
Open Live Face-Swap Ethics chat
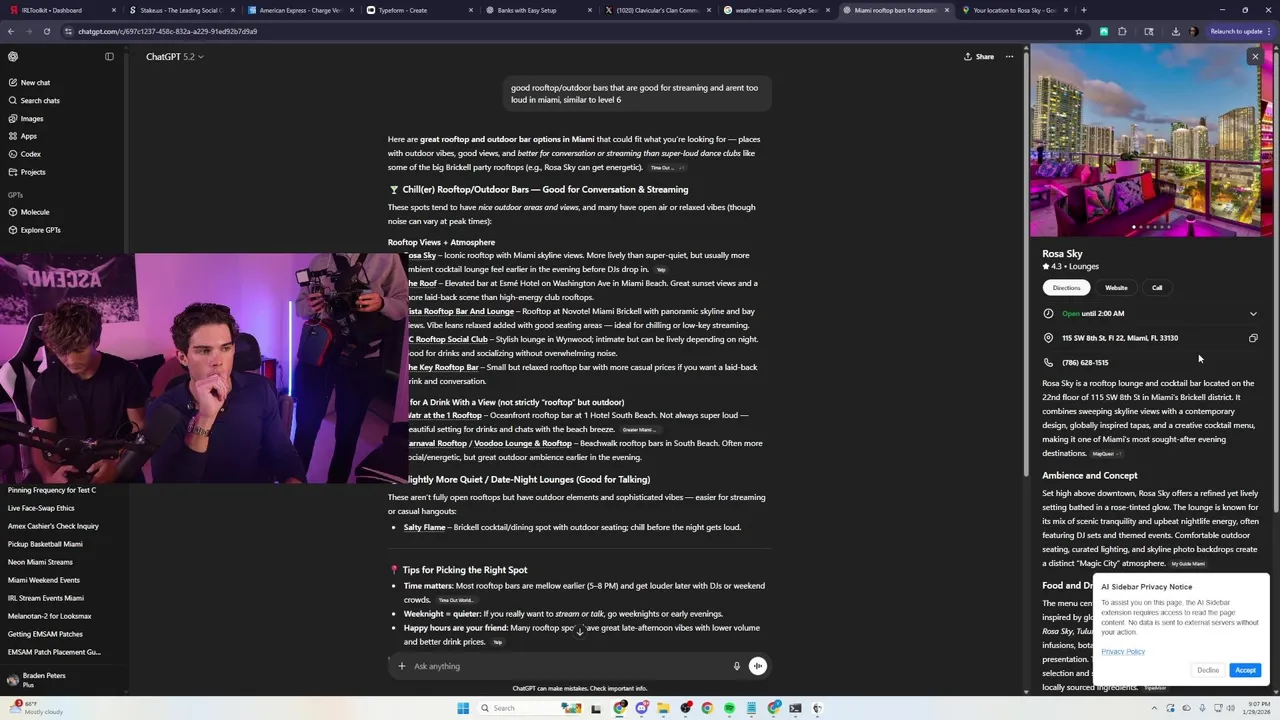click(41, 508)
